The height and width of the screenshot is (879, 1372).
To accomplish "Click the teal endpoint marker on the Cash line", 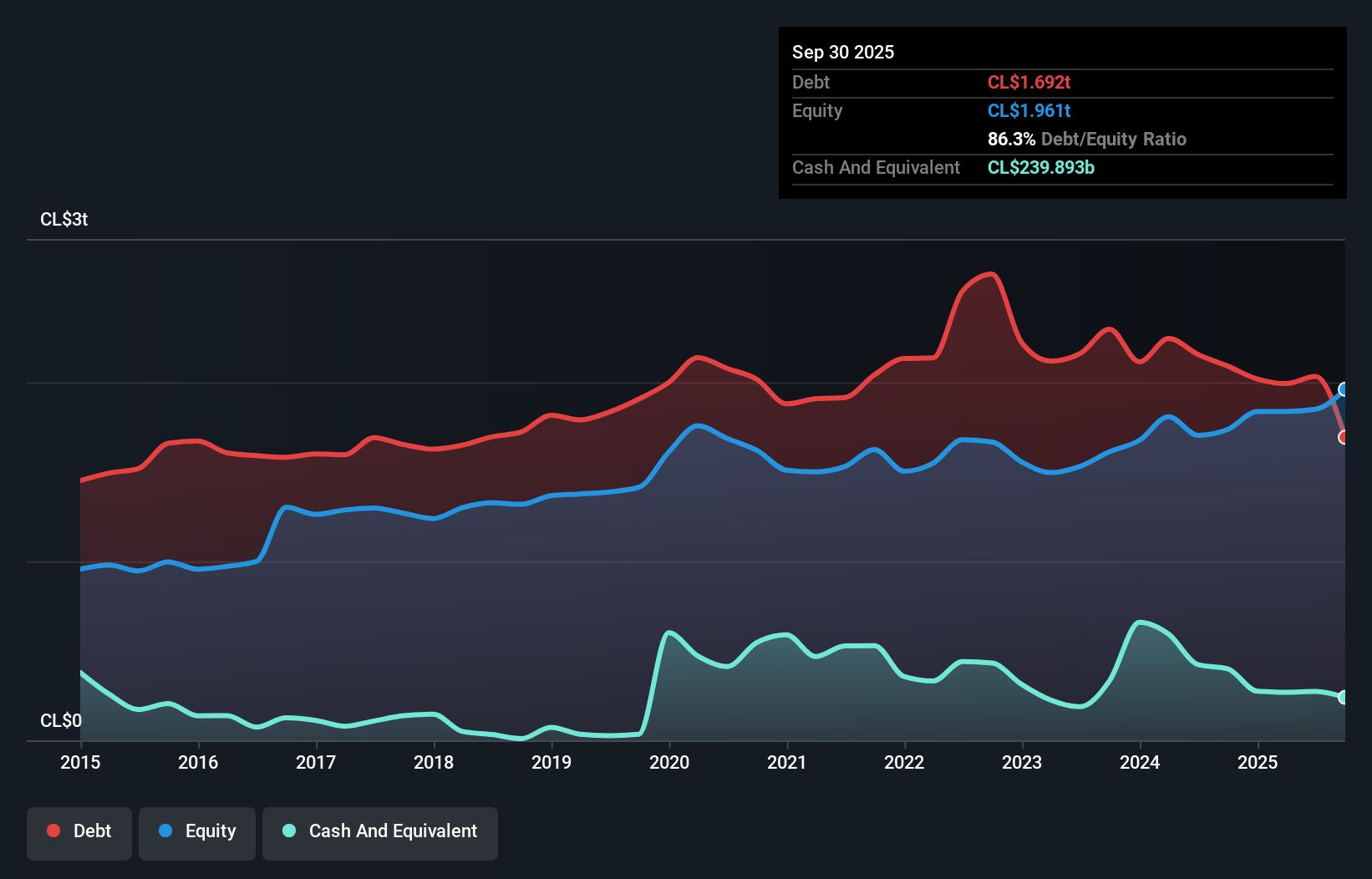I will (x=1343, y=697).
